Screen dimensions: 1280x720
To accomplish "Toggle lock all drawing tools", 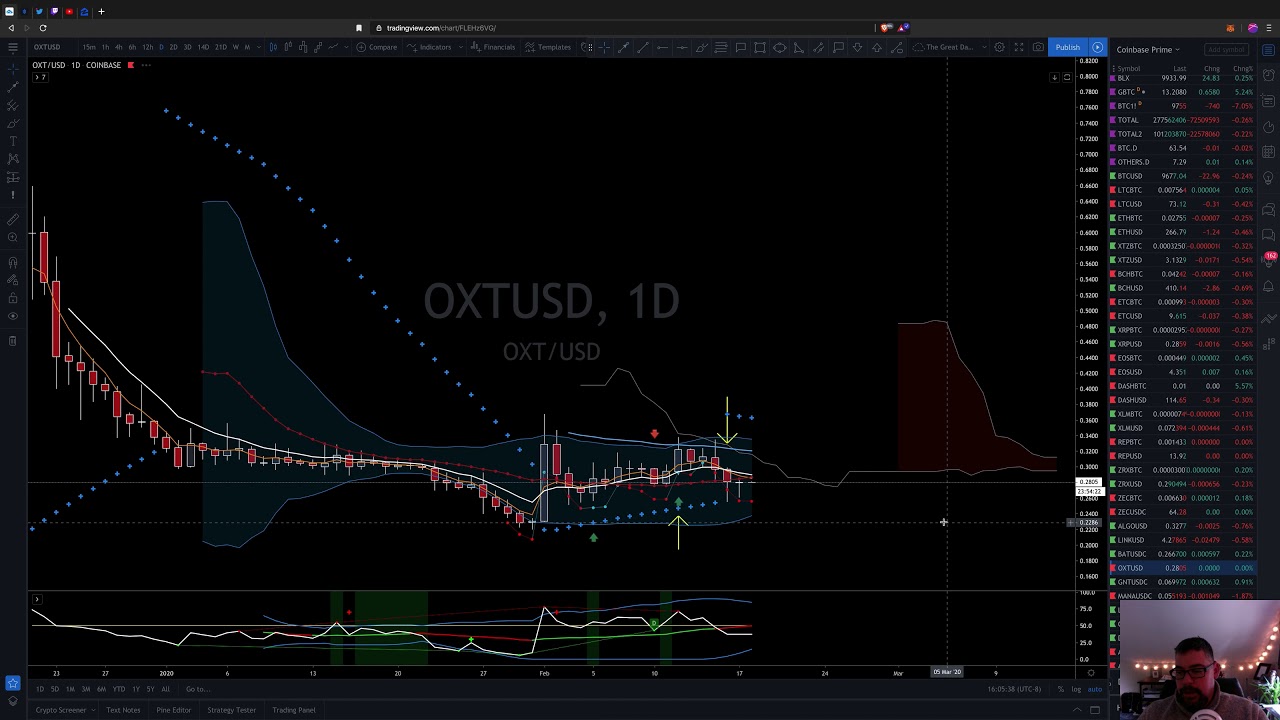I will pos(13,298).
